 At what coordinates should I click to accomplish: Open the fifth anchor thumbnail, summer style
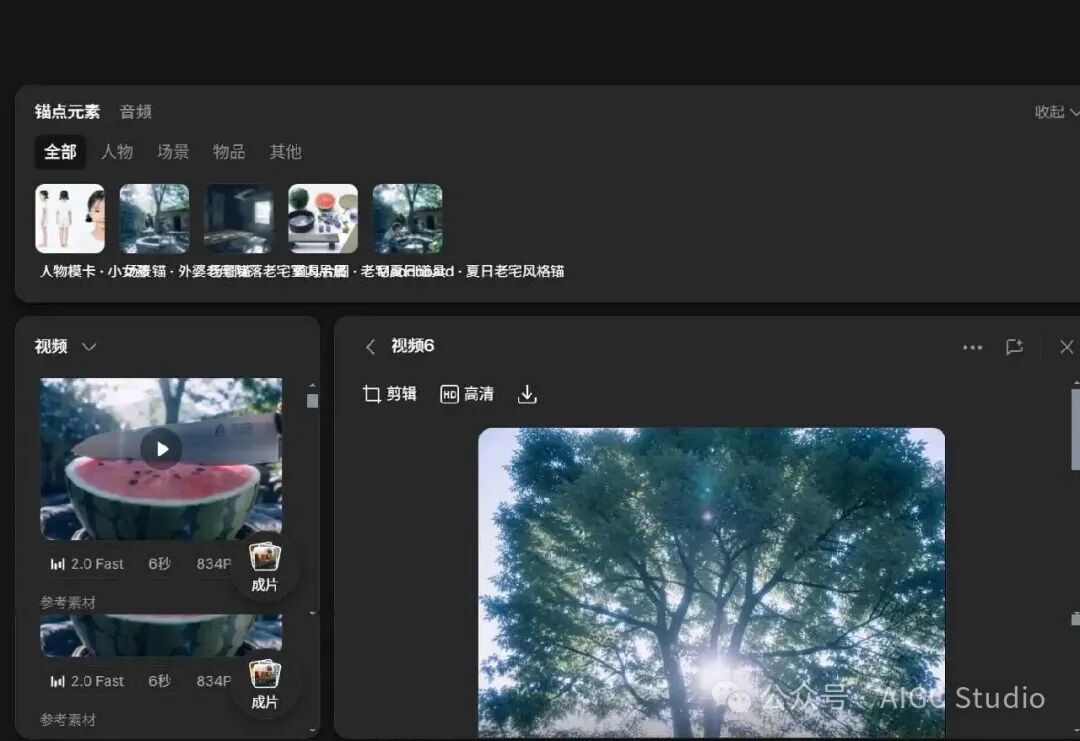[407, 218]
